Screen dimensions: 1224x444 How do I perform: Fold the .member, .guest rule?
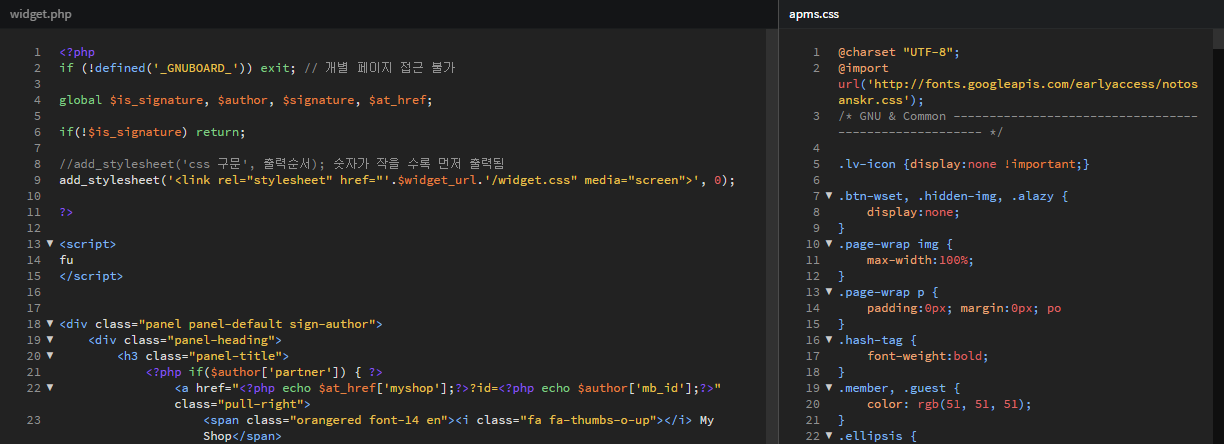(829, 388)
